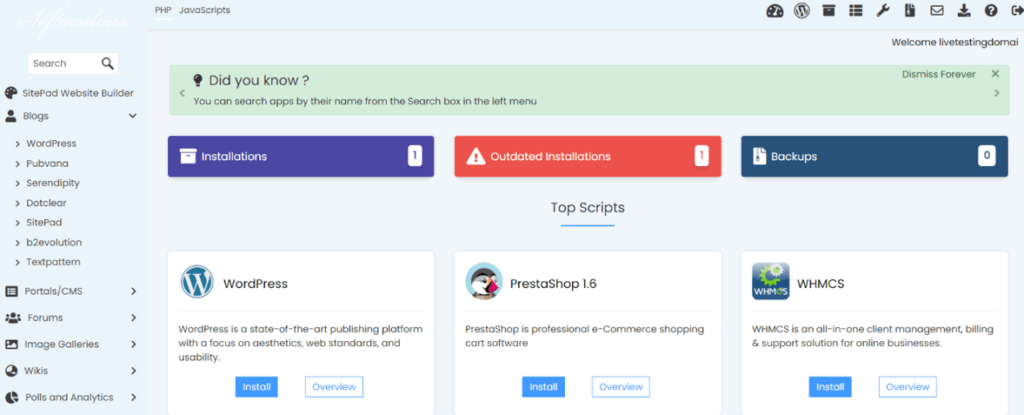Click the WordPress logo in Top Scripts

coord(197,282)
